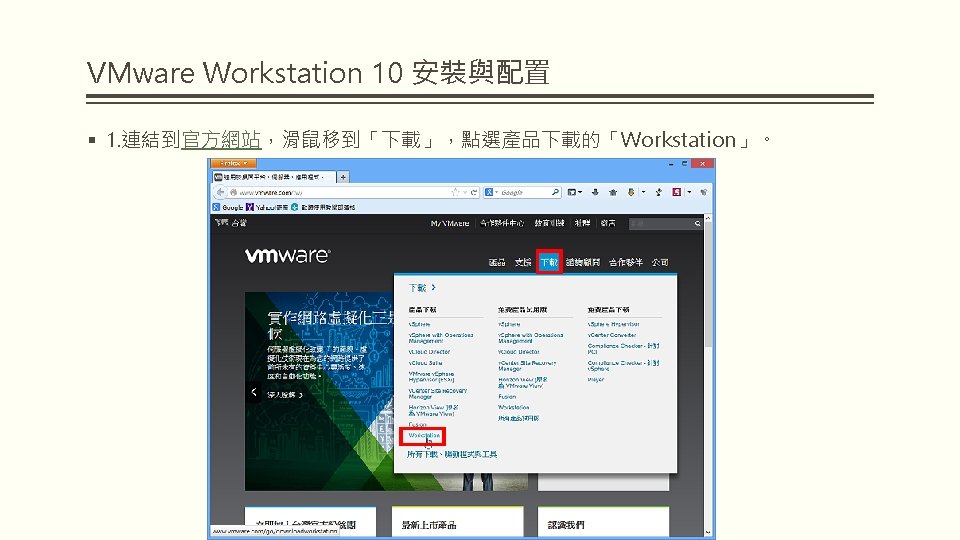Open the 支援 navigation menu
The image size is (960, 540).
(523, 262)
